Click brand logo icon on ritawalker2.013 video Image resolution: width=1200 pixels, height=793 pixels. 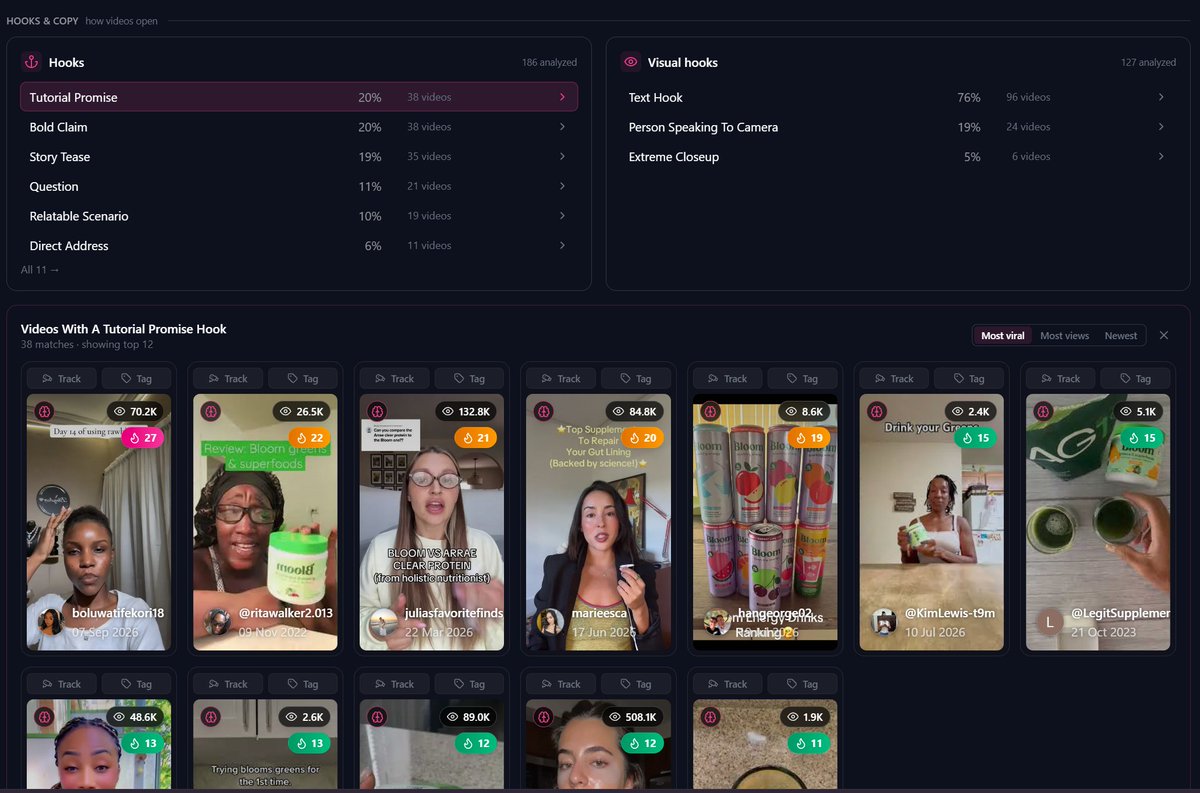coord(210,411)
